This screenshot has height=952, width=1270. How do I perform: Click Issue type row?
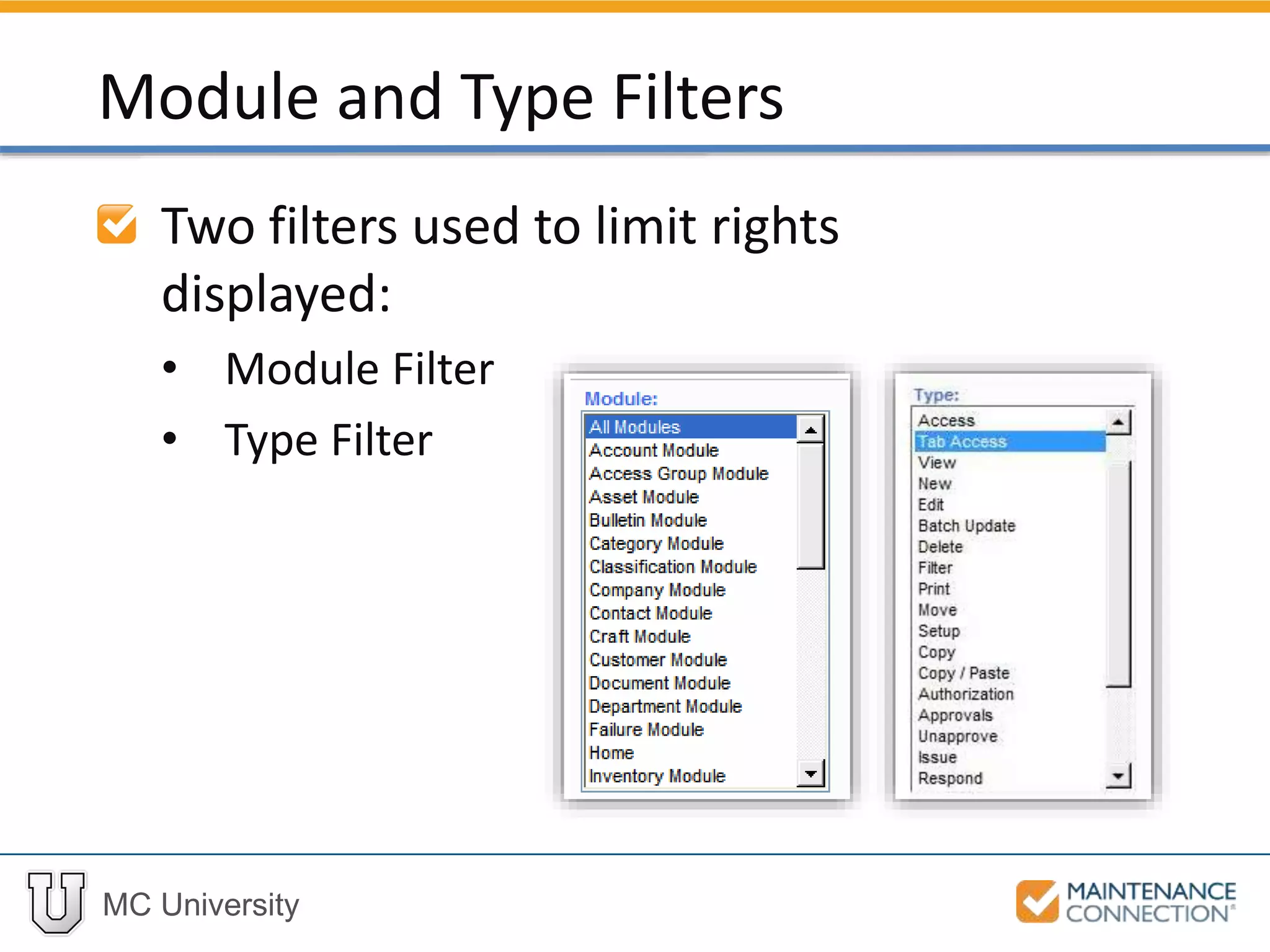1010,758
